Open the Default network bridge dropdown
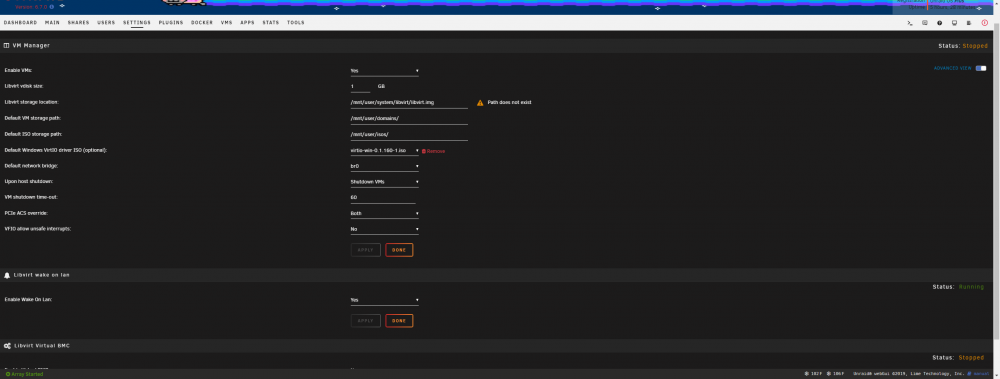 pos(385,166)
